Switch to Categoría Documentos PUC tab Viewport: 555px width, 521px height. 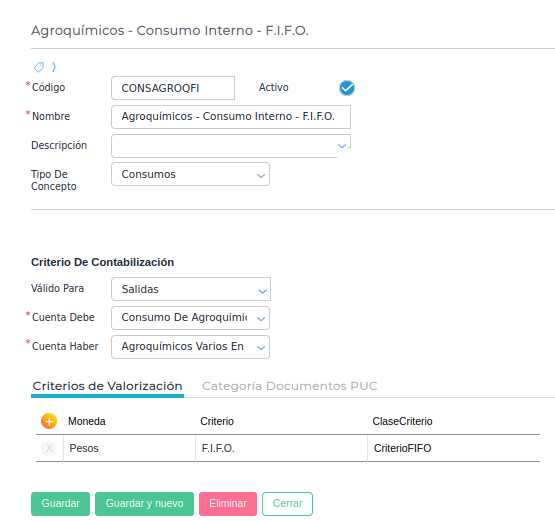tap(290, 386)
